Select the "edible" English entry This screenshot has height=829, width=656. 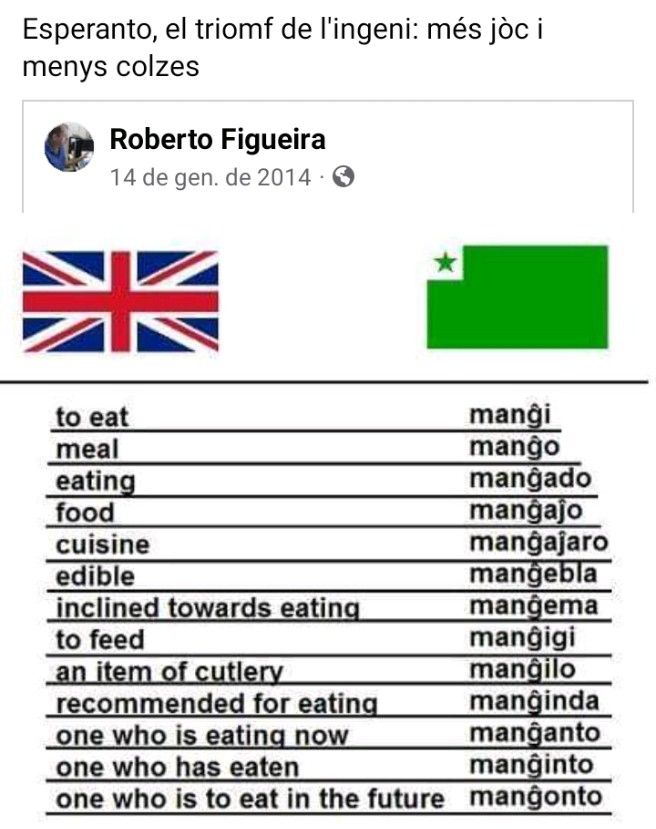[x=95, y=577]
